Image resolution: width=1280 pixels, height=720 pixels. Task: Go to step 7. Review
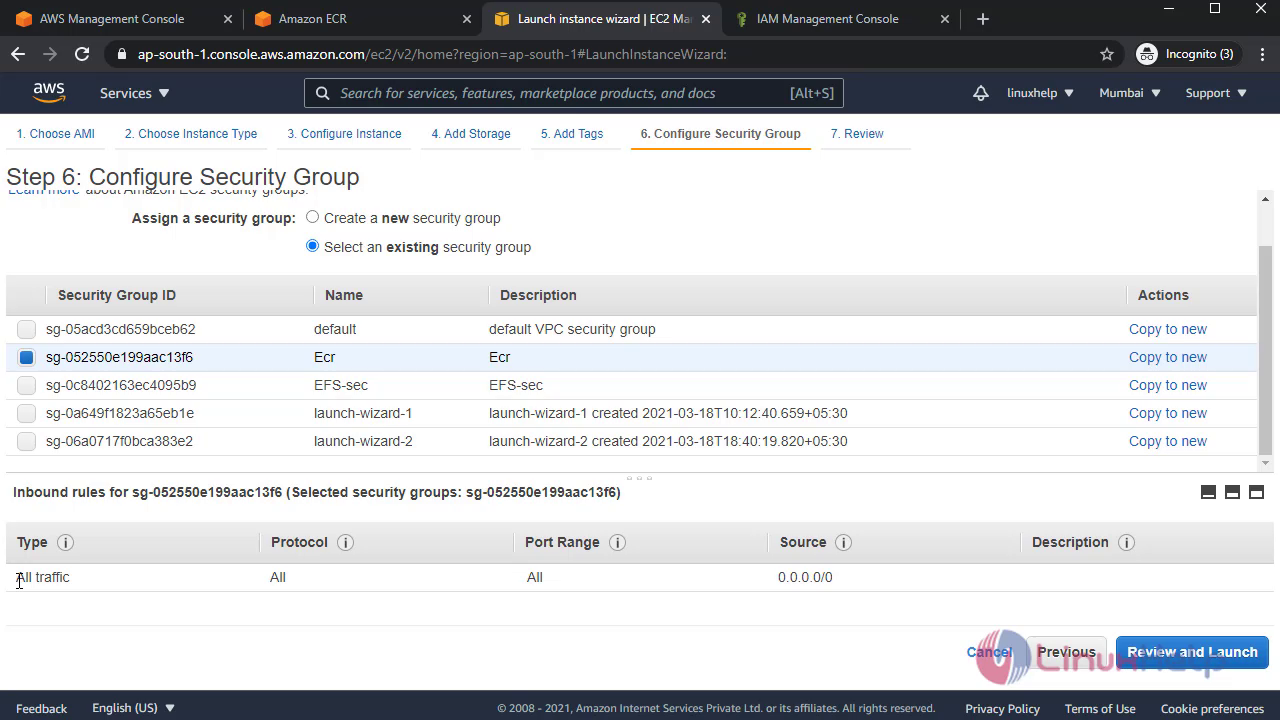(857, 134)
